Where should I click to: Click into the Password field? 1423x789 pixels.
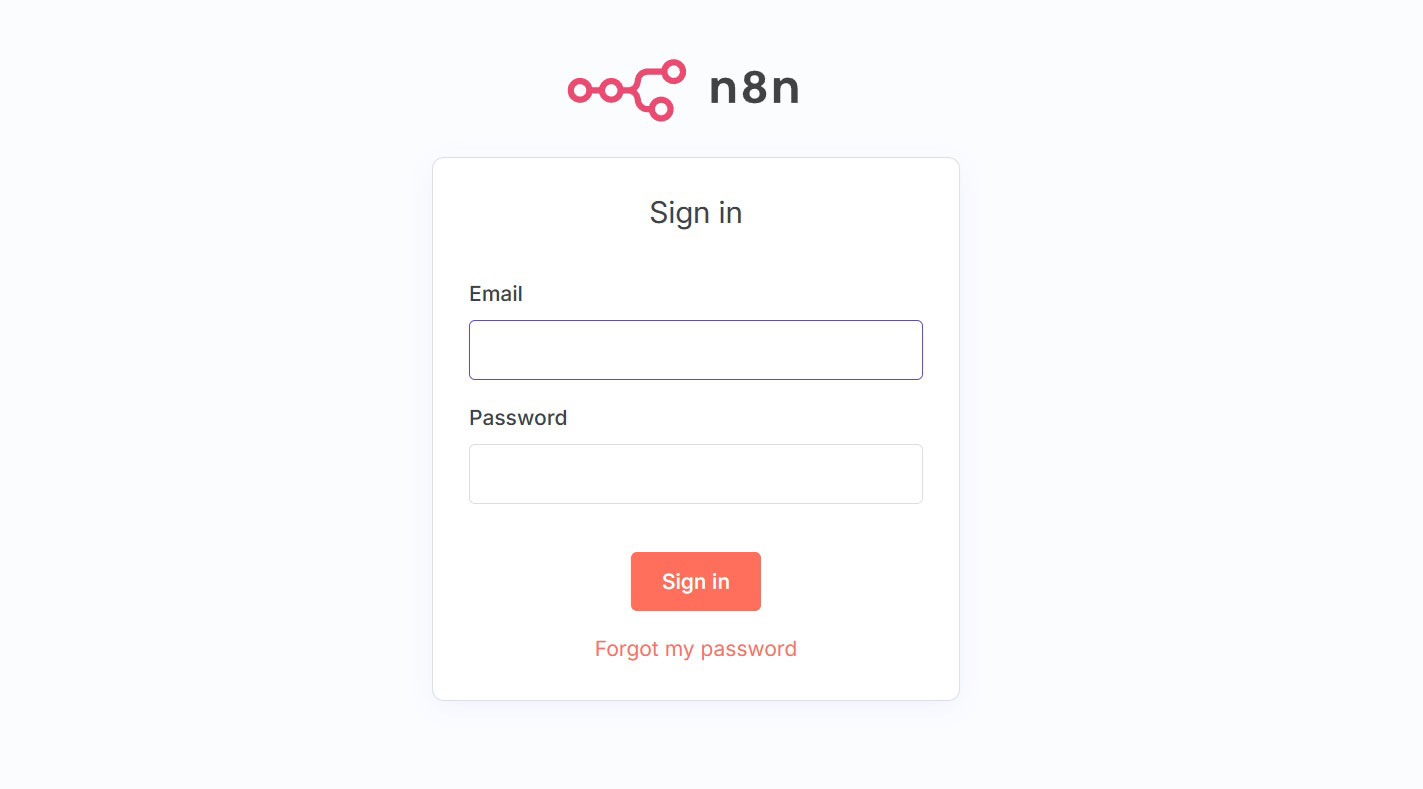(x=695, y=474)
